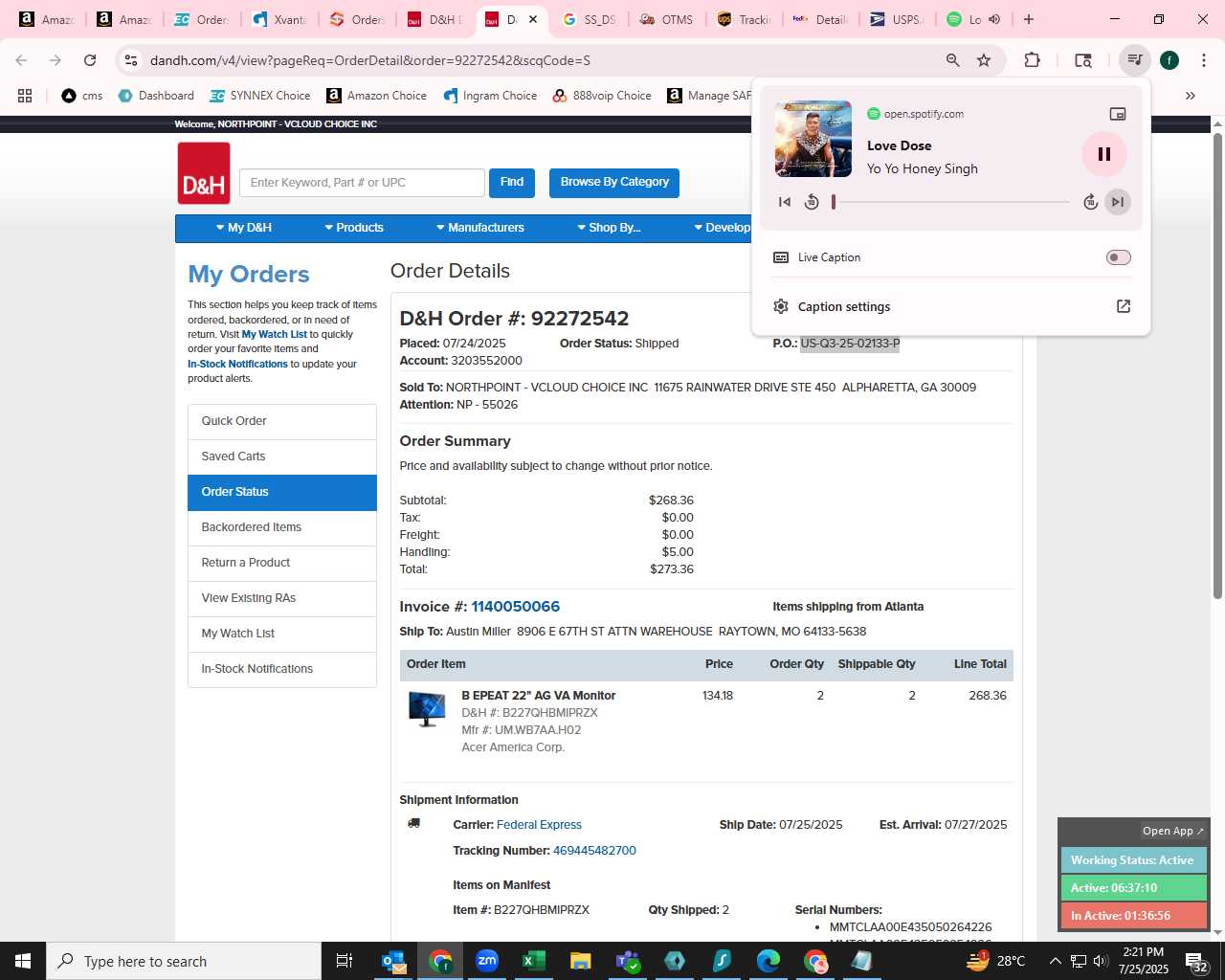Open tracking number 469445482700 link

(x=594, y=851)
